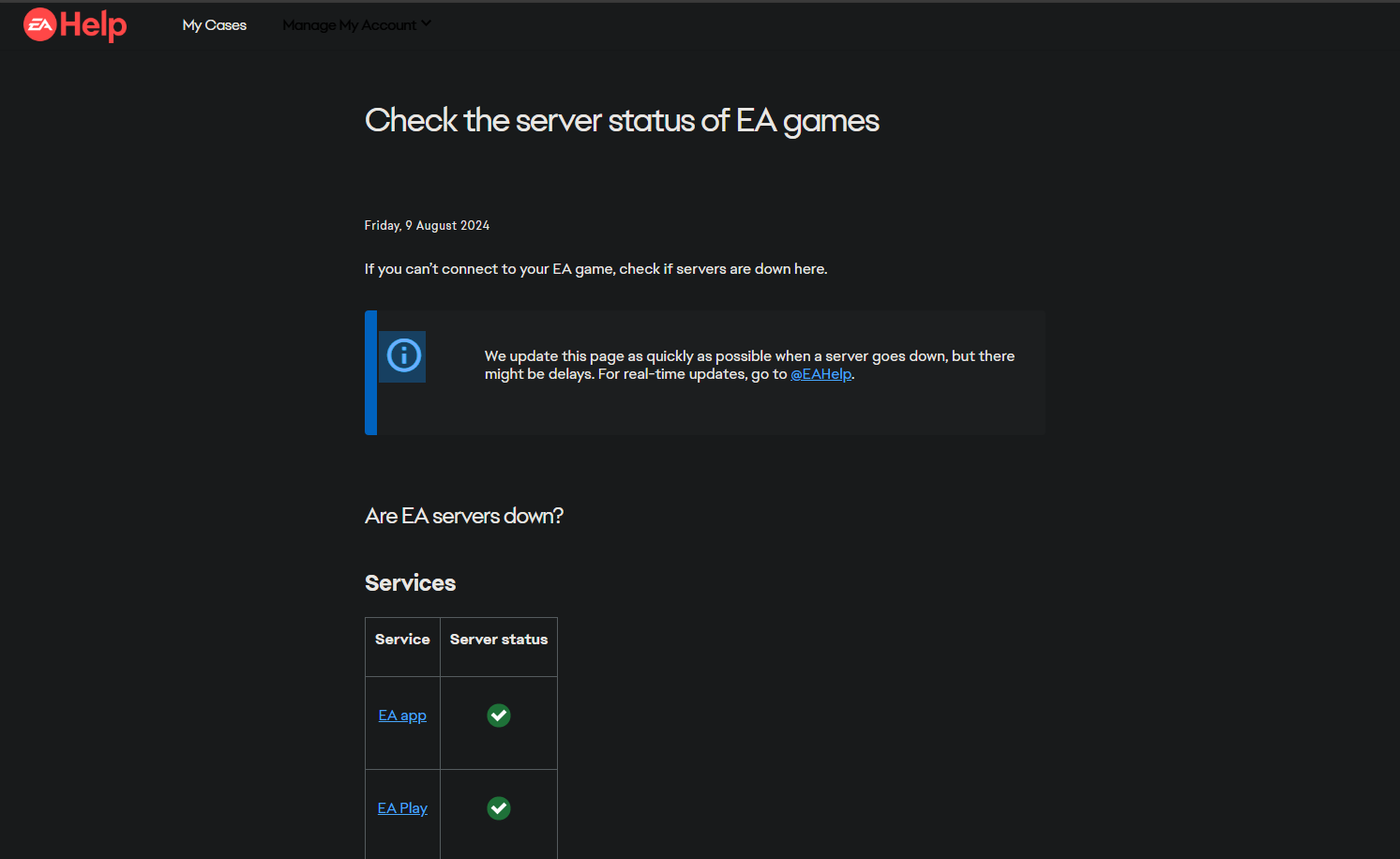
Task: Click the EA Help logo
Action: 75,25
